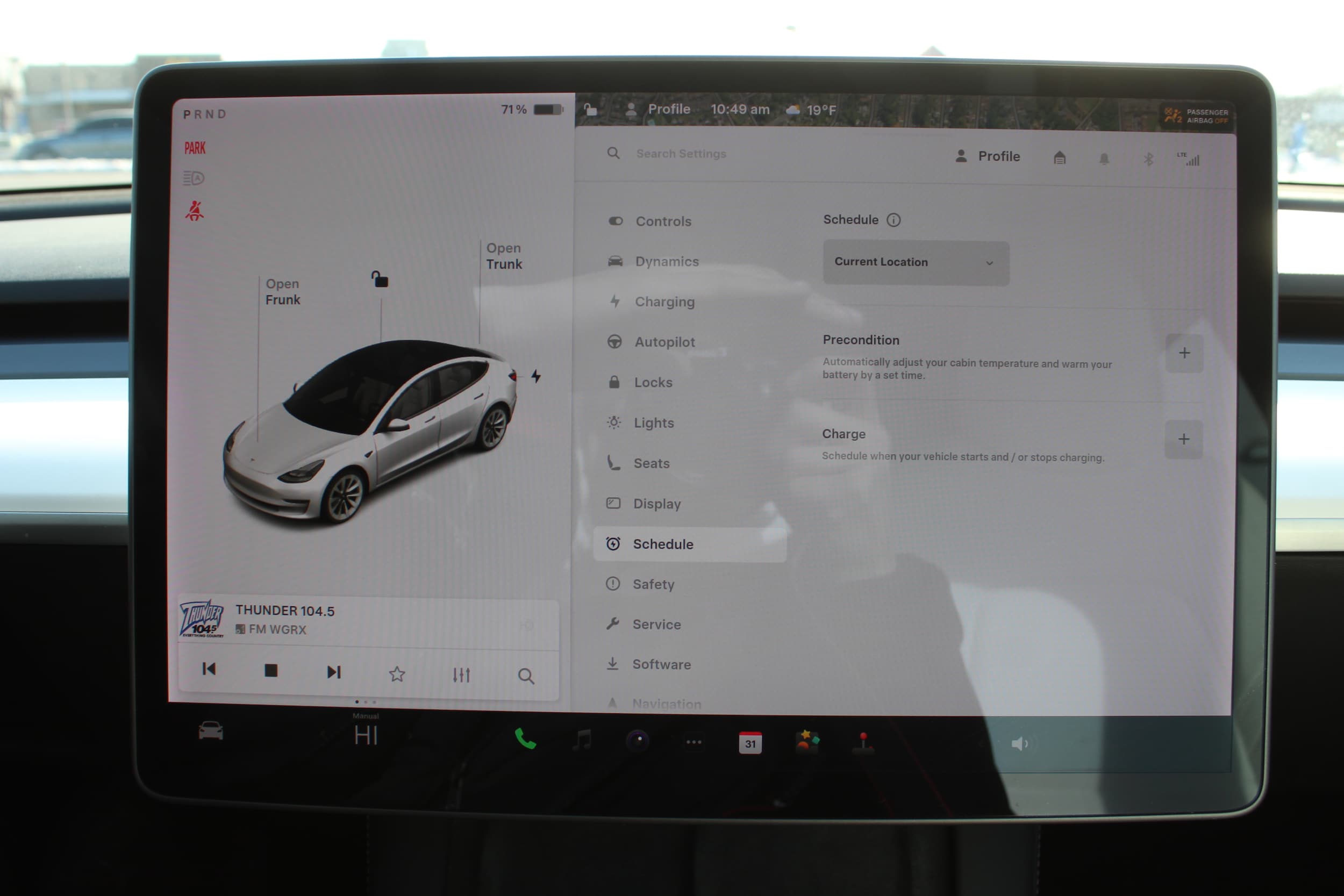
Task: Toggle the car lock icon above vehicle
Action: (x=380, y=279)
